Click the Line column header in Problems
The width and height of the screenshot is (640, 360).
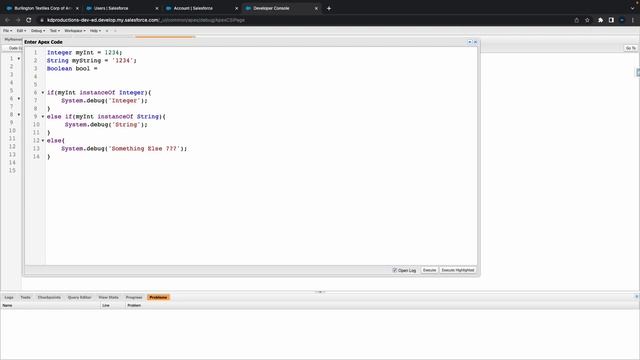click(113, 305)
